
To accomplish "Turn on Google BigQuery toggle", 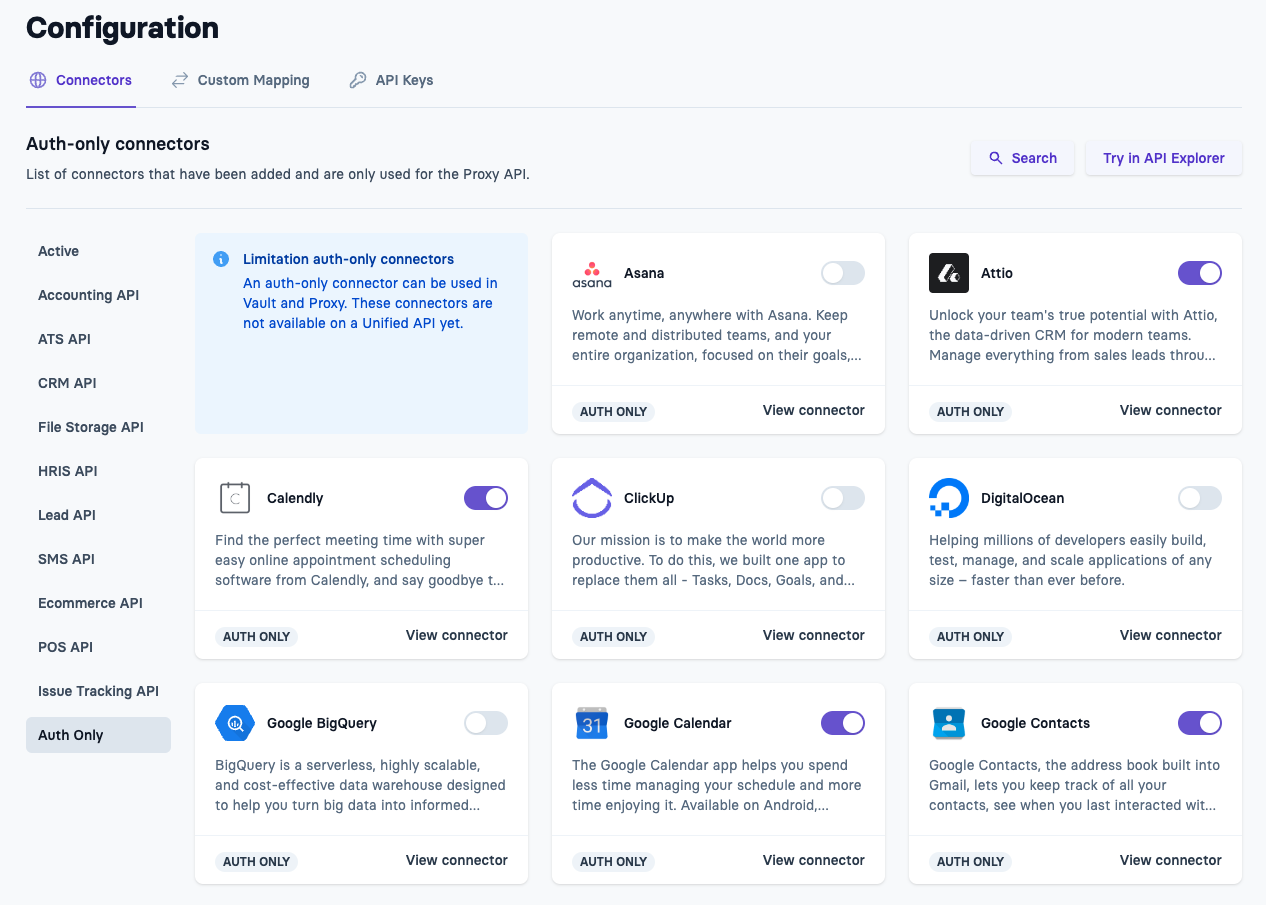I will click(486, 723).
